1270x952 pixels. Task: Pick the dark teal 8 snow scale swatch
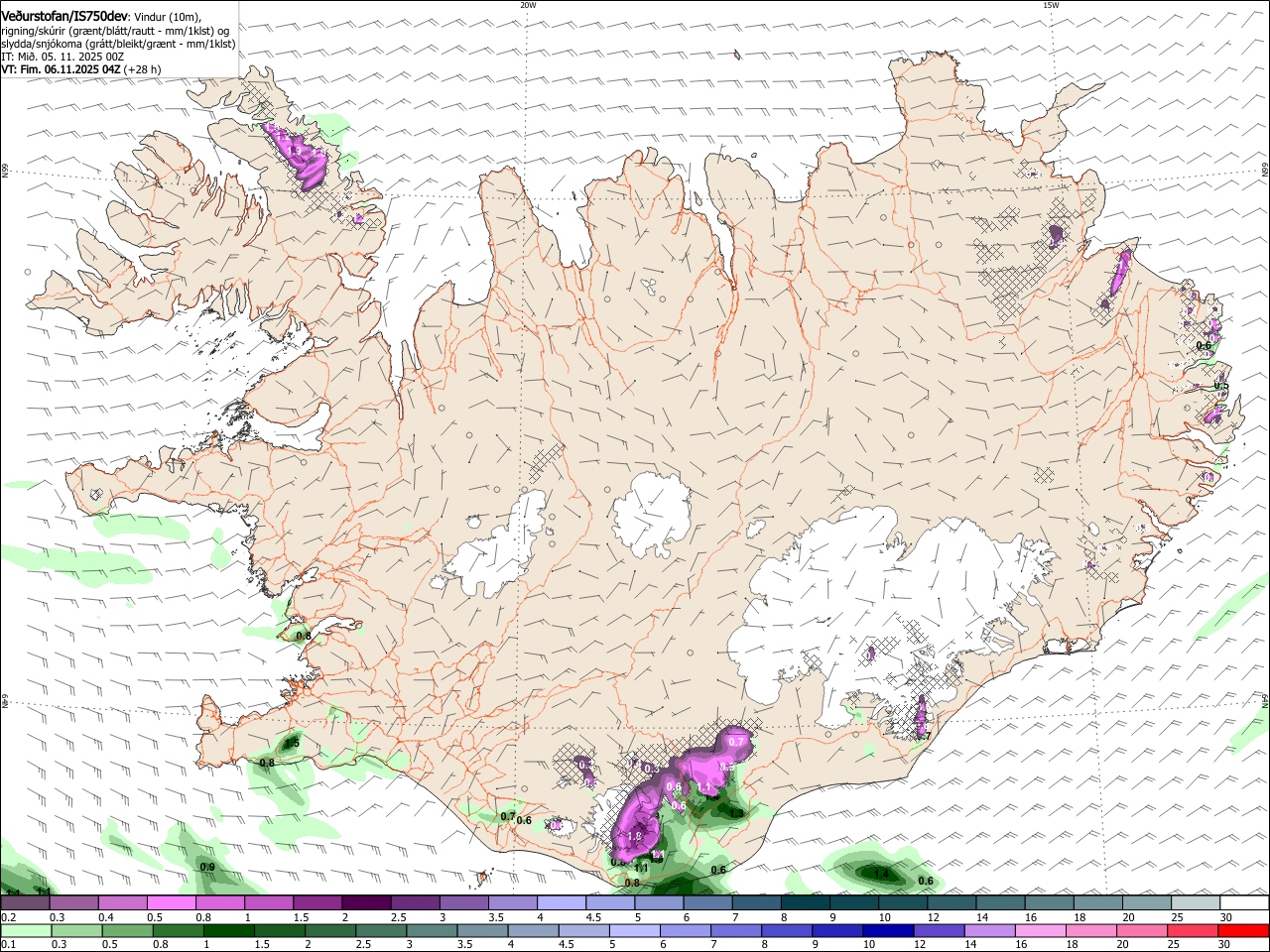tap(805, 903)
